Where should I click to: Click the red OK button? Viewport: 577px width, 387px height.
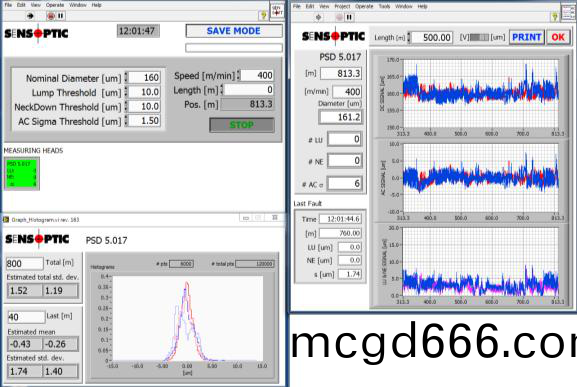click(x=558, y=37)
